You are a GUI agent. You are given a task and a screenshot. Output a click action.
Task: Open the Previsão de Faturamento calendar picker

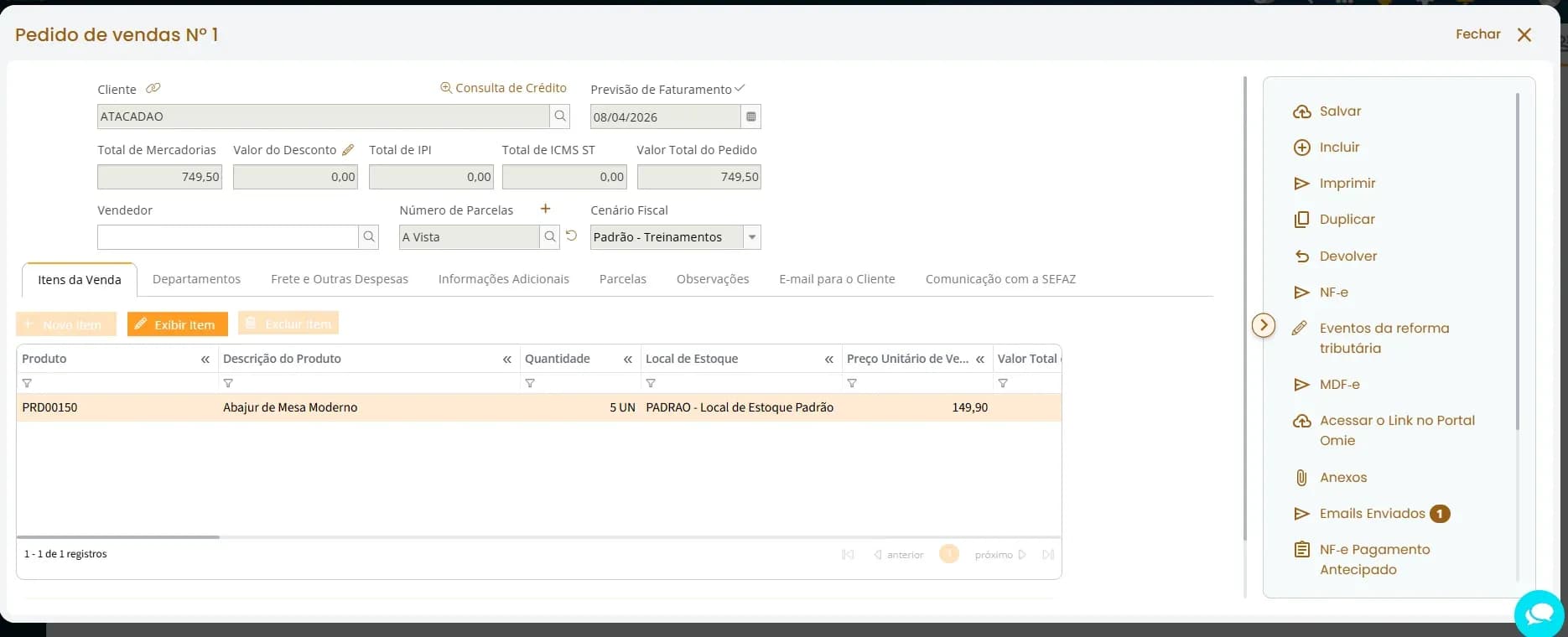point(751,117)
